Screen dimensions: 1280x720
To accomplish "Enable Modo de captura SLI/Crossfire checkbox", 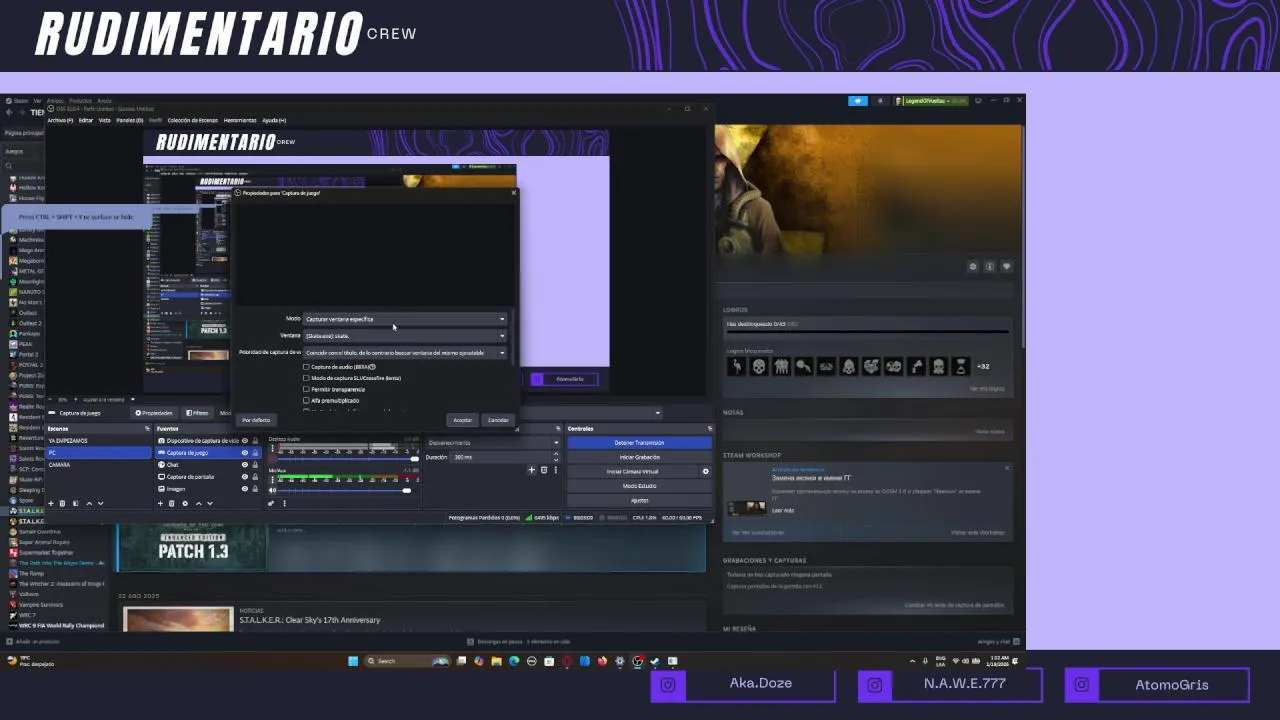I will pos(306,378).
